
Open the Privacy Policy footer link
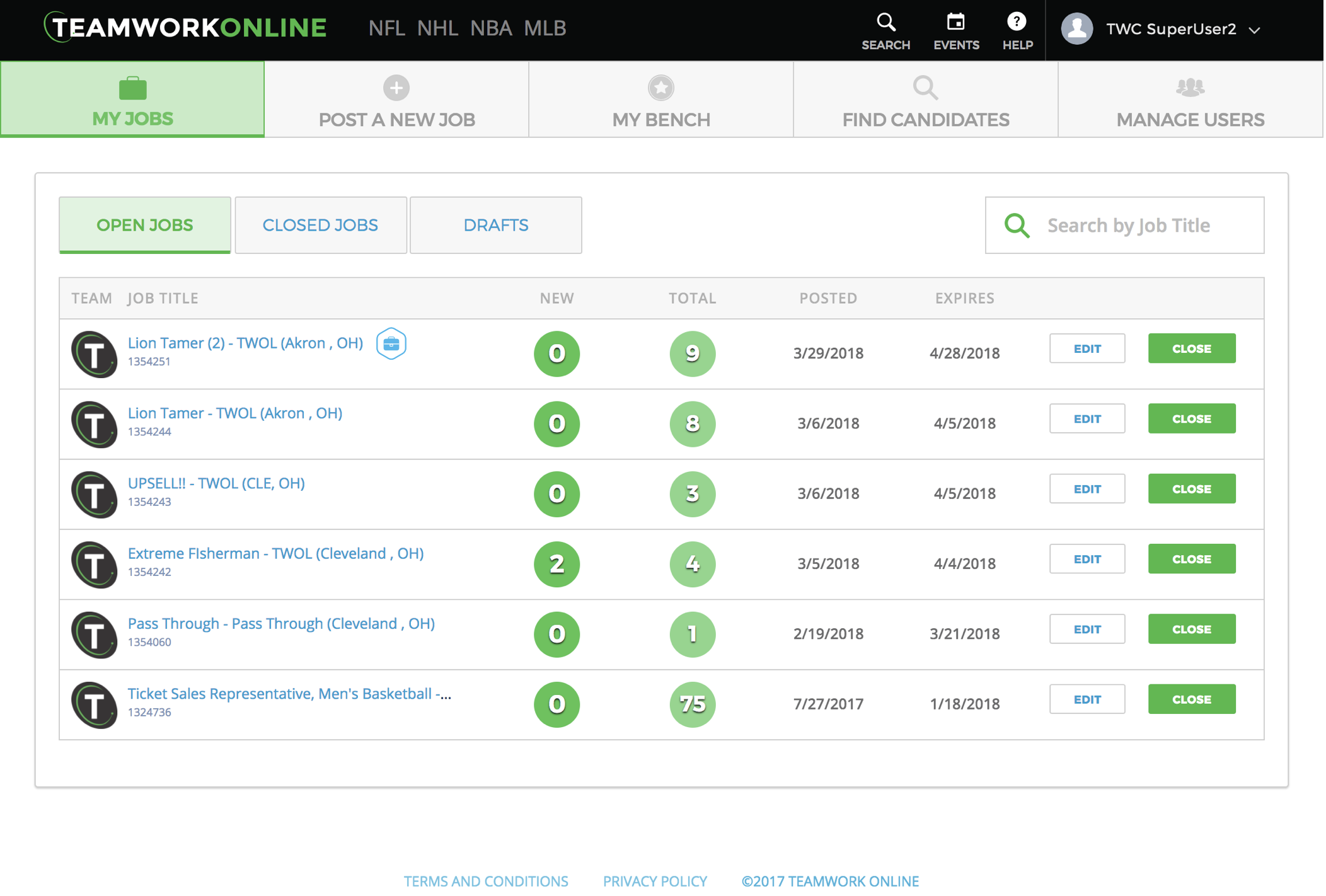(x=654, y=881)
